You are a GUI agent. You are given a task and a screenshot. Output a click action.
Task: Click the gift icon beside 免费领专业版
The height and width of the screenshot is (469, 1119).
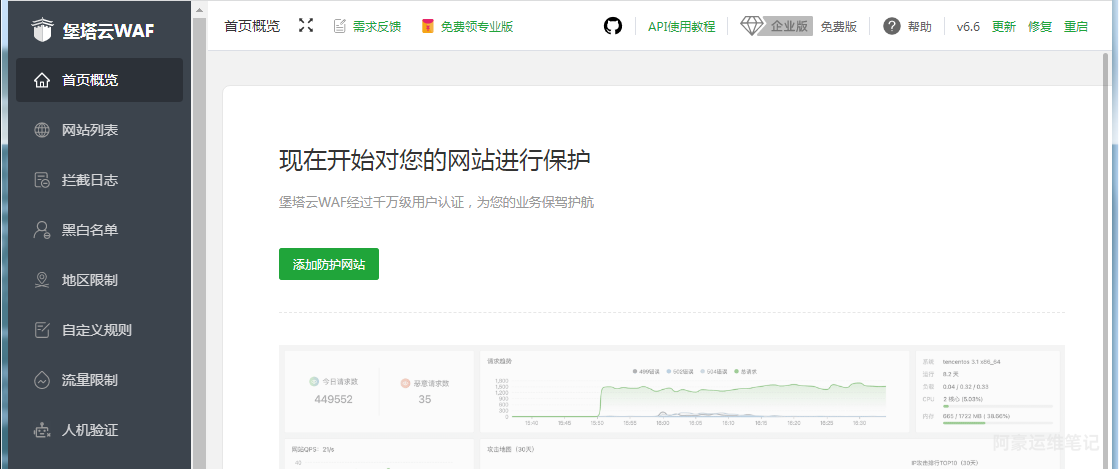click(427, 26)
